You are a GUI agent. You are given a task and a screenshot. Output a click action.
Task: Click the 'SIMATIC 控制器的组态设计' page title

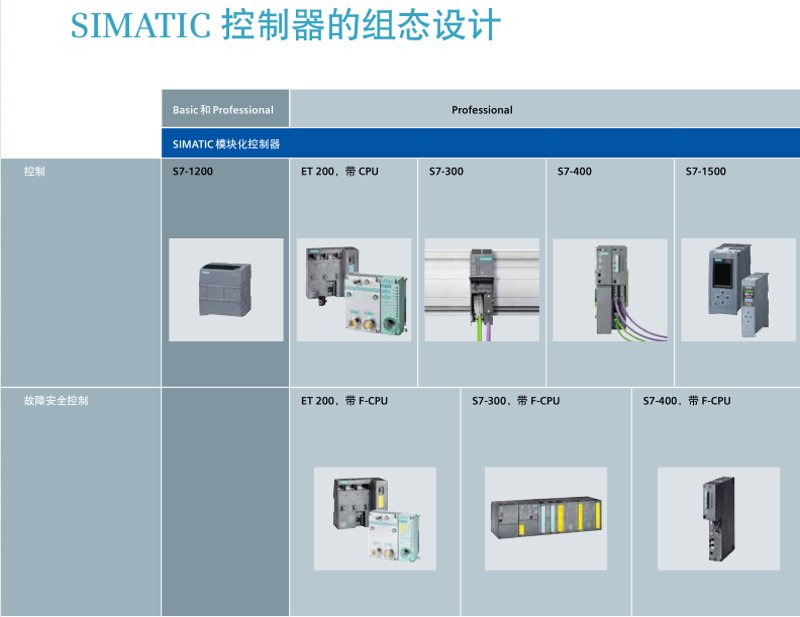click(x=286, y=25)
